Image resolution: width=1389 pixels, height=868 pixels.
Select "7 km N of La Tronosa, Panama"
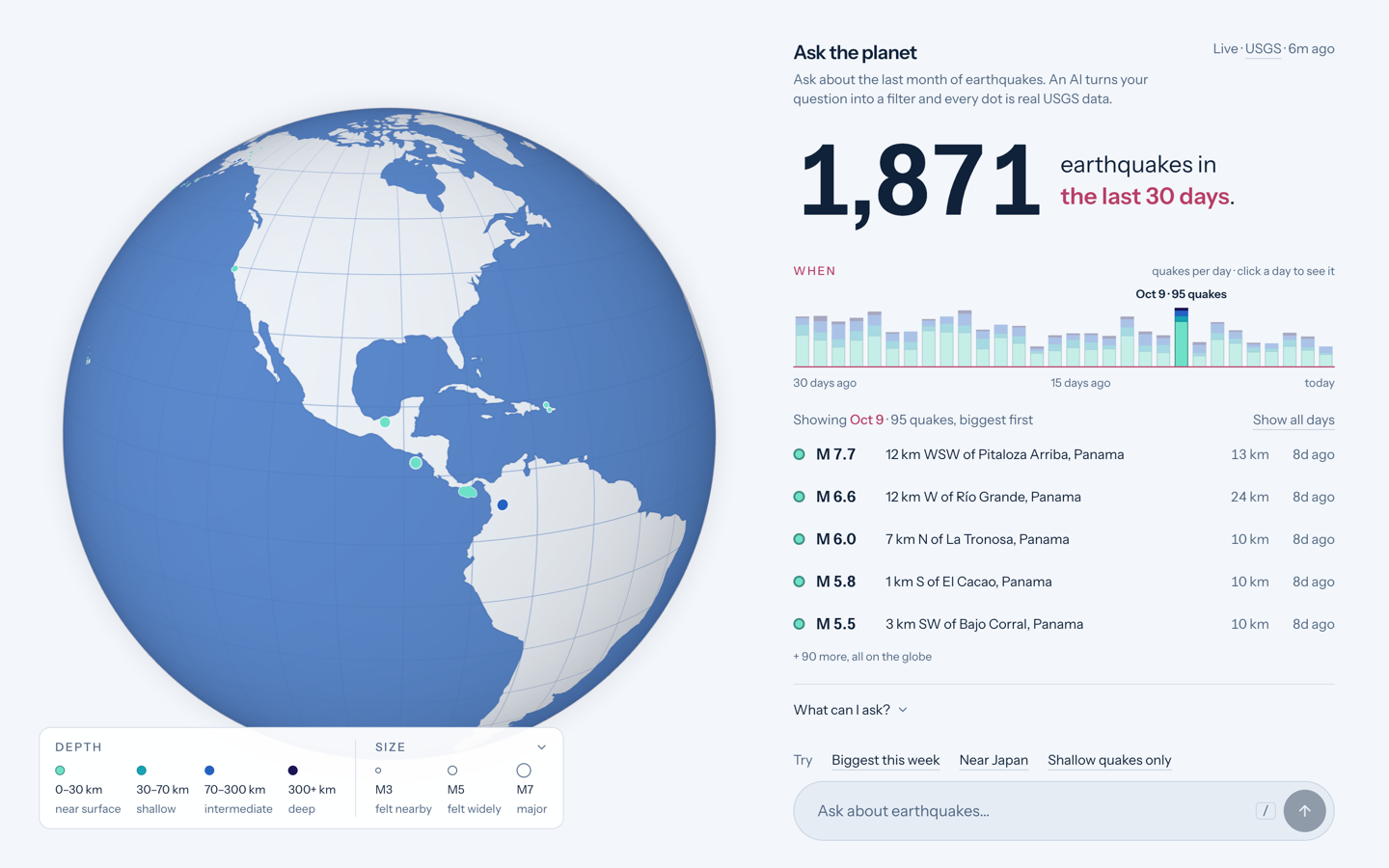(977, 539)
